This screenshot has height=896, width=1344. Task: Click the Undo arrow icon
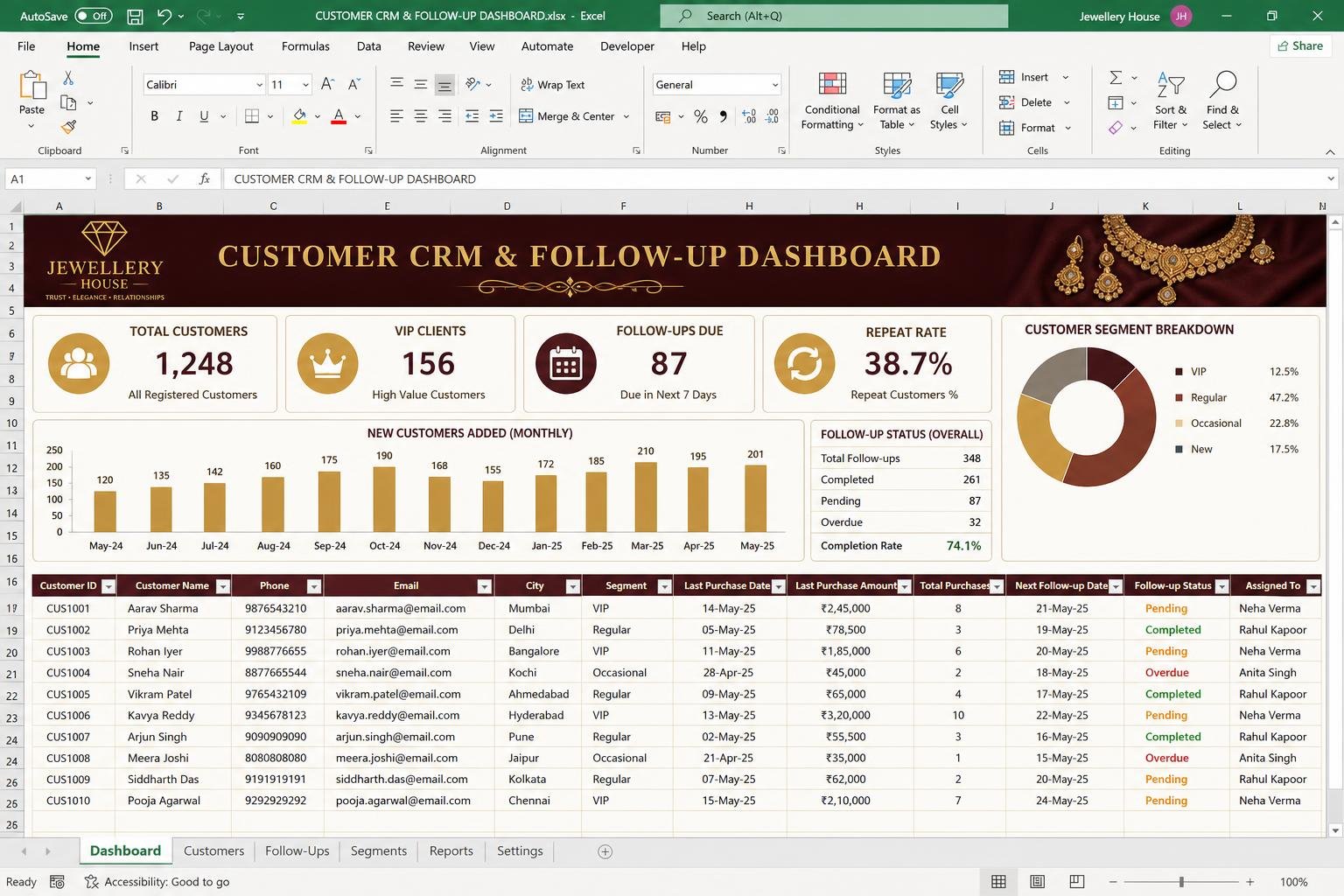164,16
